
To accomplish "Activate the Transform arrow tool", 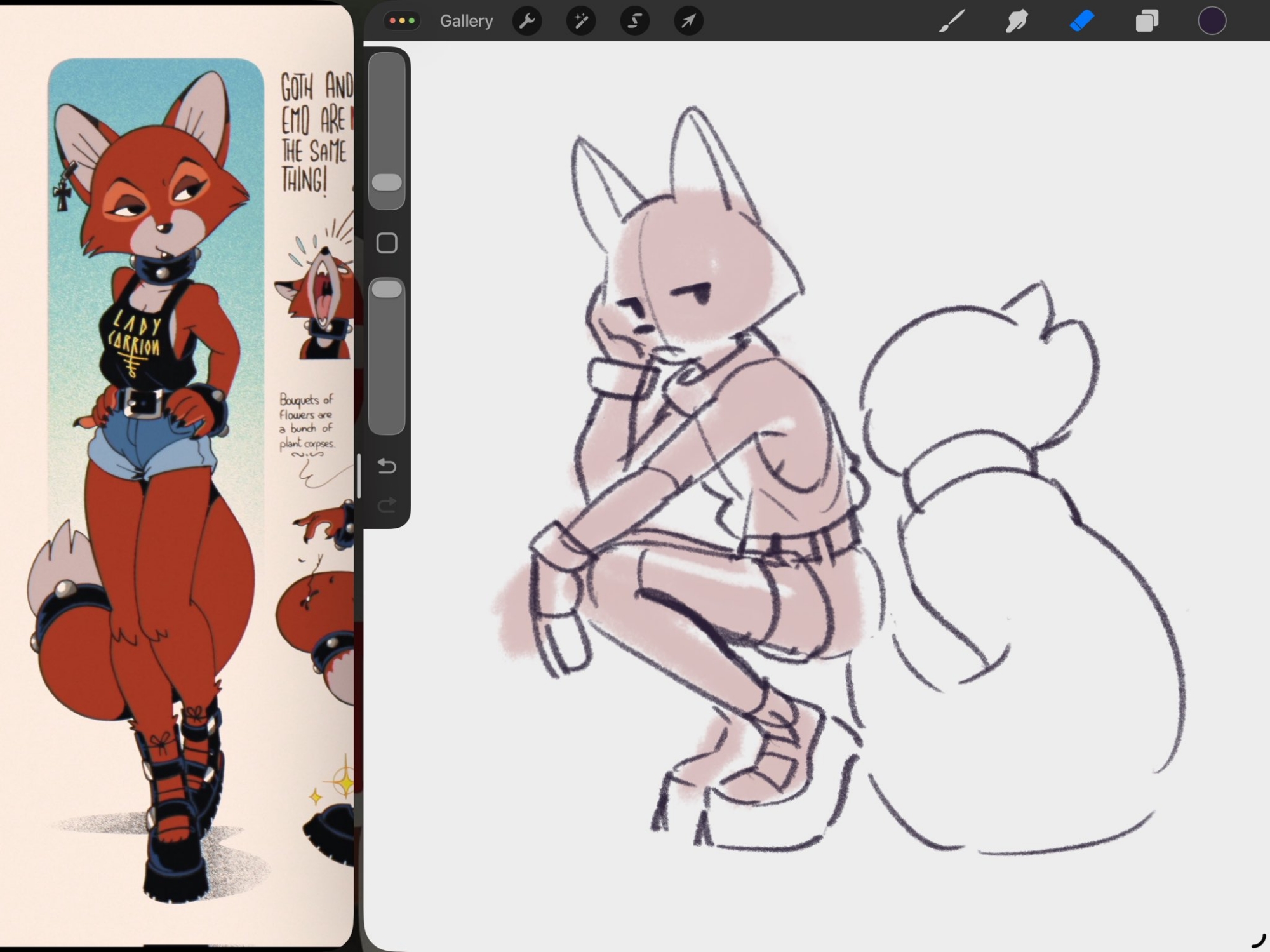I will tap(688, 21).
